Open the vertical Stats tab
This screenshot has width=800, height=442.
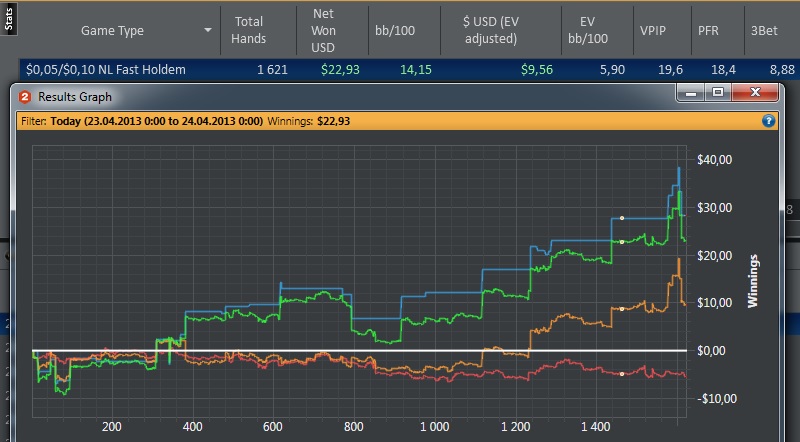coord(8,19)
